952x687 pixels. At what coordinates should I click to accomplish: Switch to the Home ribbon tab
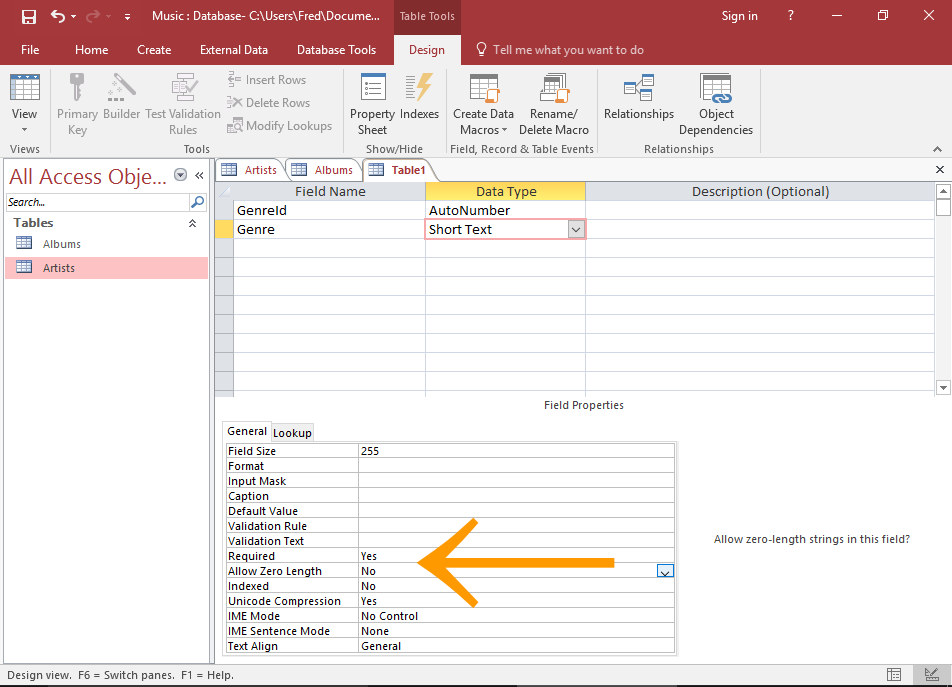[x=92, y=50]
